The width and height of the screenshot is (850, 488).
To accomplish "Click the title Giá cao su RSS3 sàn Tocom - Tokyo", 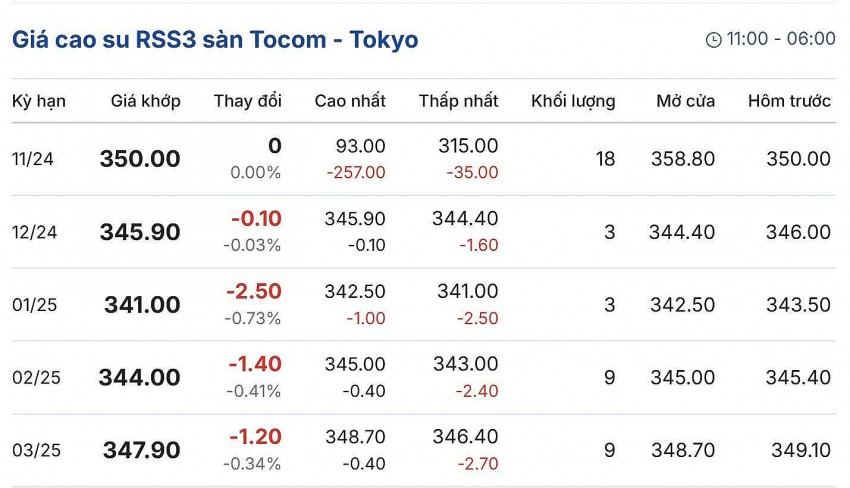I will pyautogui.click(x=215, y=40).
